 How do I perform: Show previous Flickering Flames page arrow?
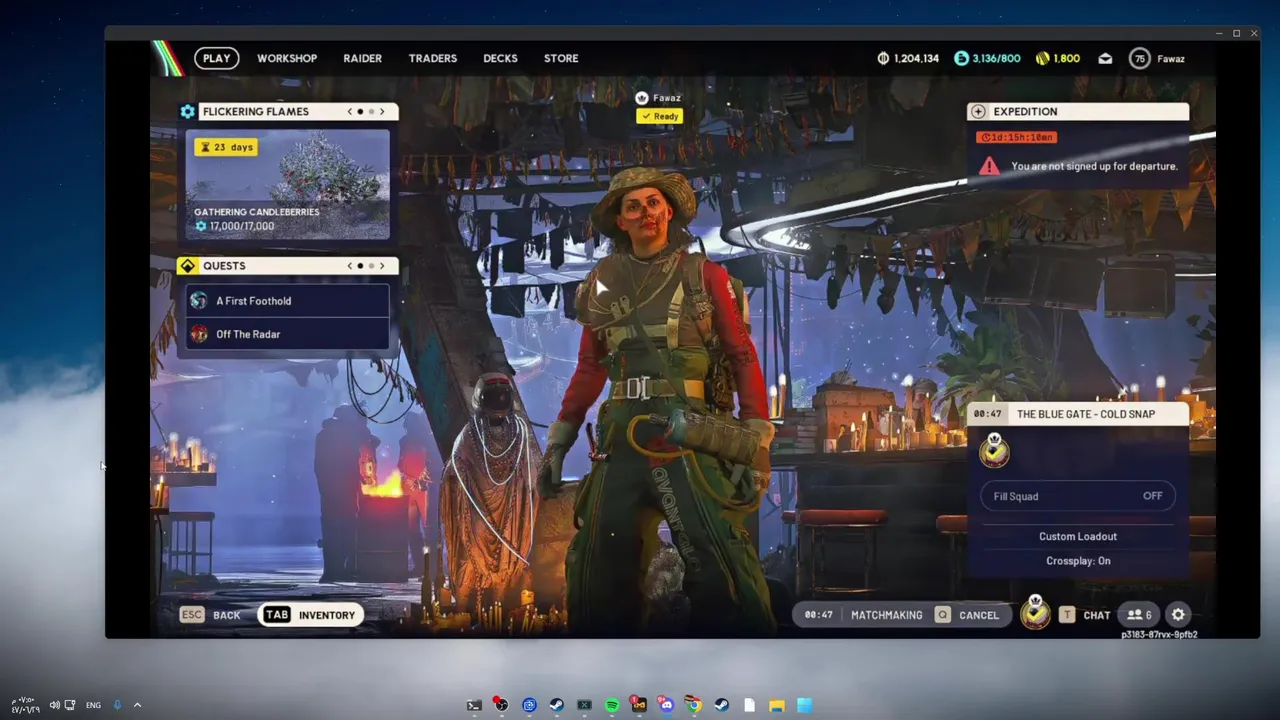pyautogui.click(x=350, y=111)
